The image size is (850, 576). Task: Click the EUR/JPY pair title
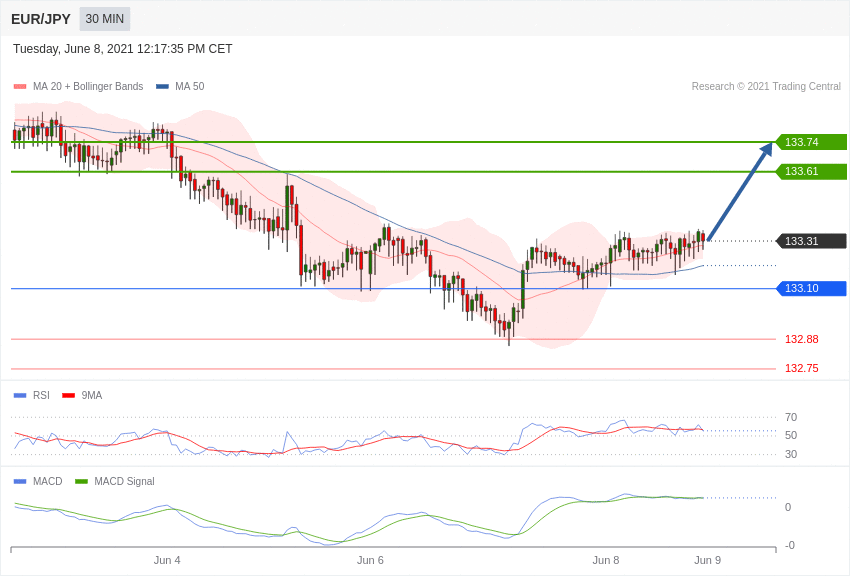pyautogui.click(x=41, y=19)
